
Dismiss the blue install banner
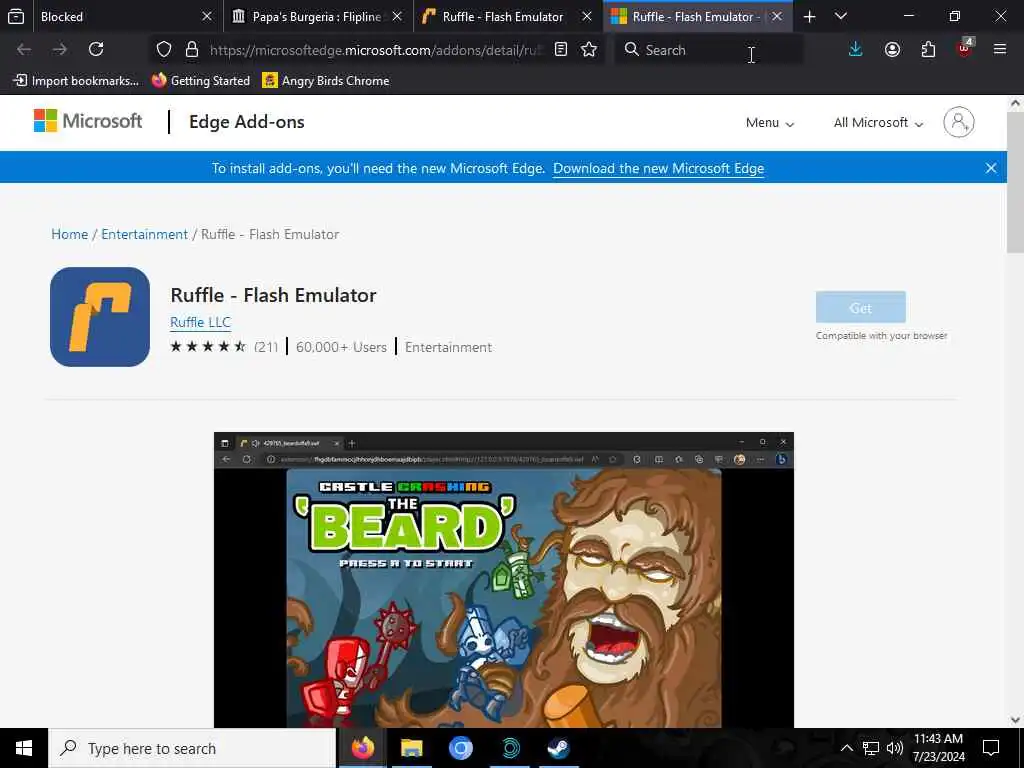(991, 168)
